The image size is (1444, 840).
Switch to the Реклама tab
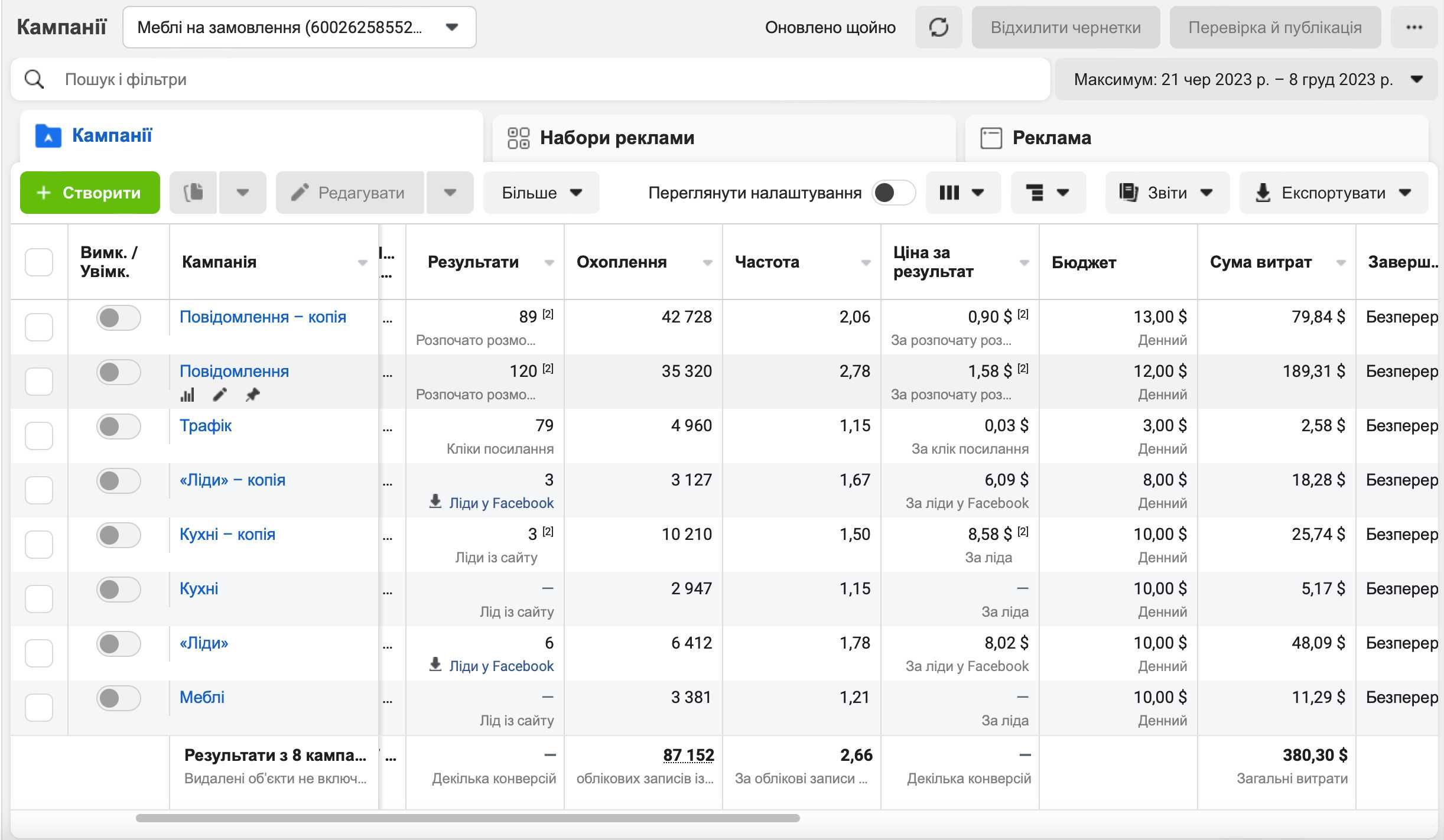tap(1197, 138)
